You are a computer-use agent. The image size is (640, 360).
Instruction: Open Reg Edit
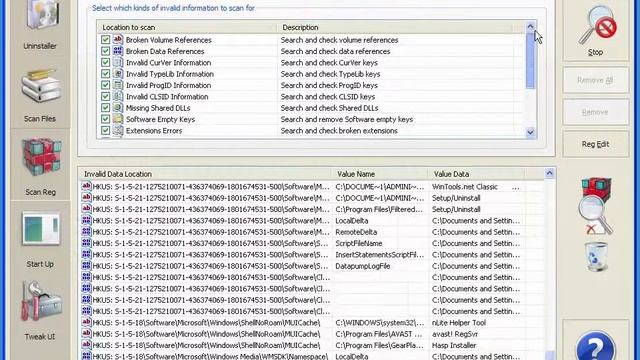[x=596, y=144]
